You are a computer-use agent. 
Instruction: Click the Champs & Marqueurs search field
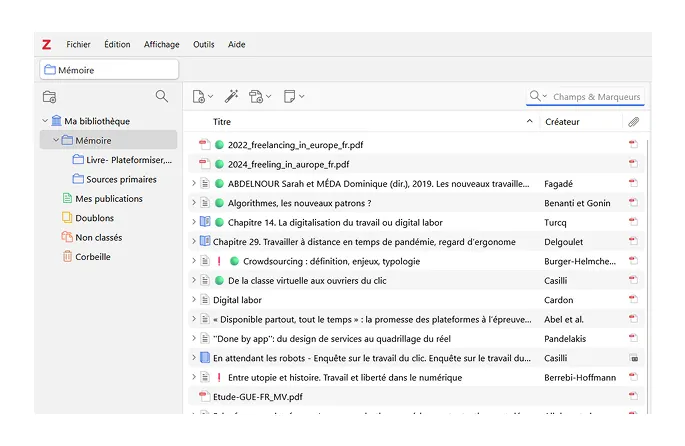(x=596, y=97)
